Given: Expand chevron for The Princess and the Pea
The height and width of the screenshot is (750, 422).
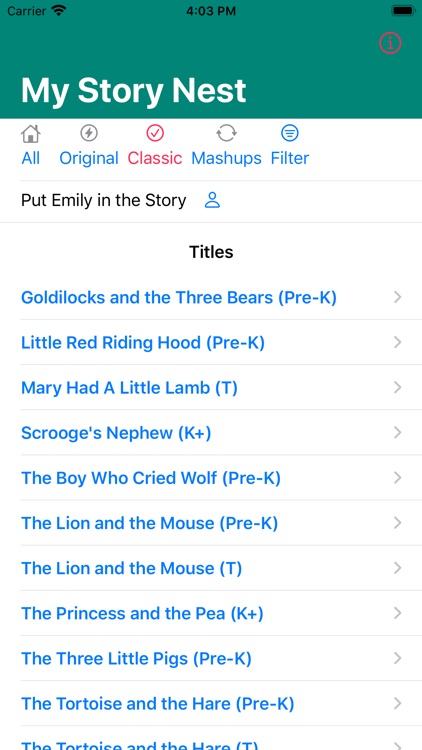Looking at the screenshot, I should (397, 613).
